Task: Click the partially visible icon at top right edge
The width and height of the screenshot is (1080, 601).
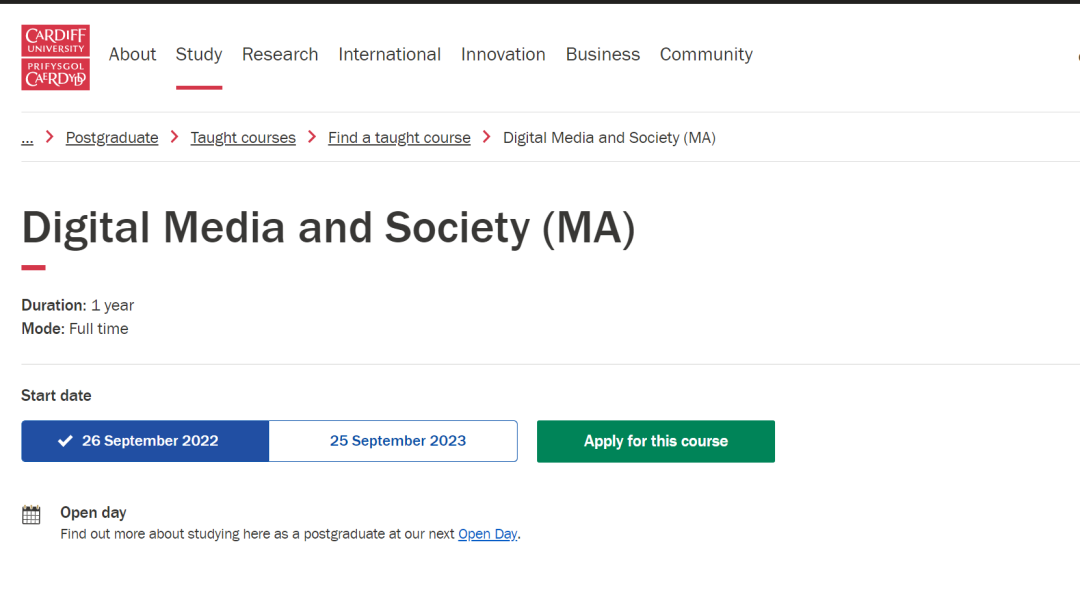Action: click(x=1077, y=56)
